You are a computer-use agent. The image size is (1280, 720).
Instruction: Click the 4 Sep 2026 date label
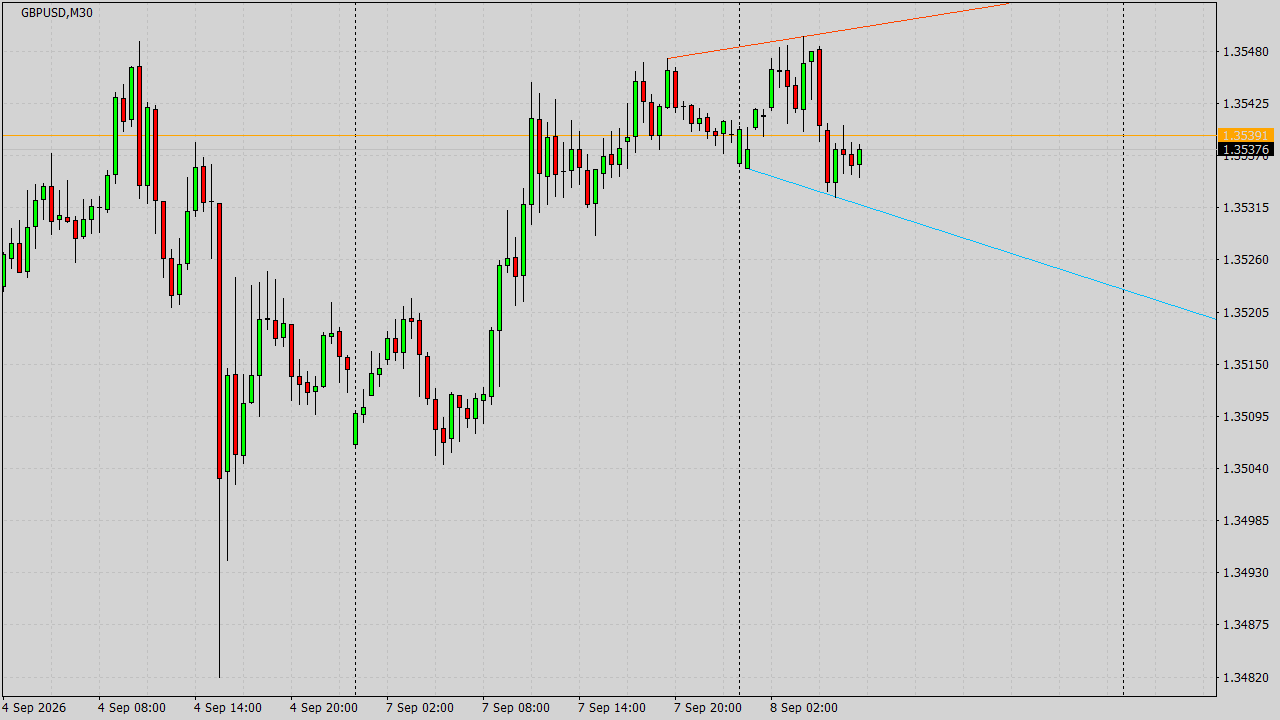pos(34,708)
